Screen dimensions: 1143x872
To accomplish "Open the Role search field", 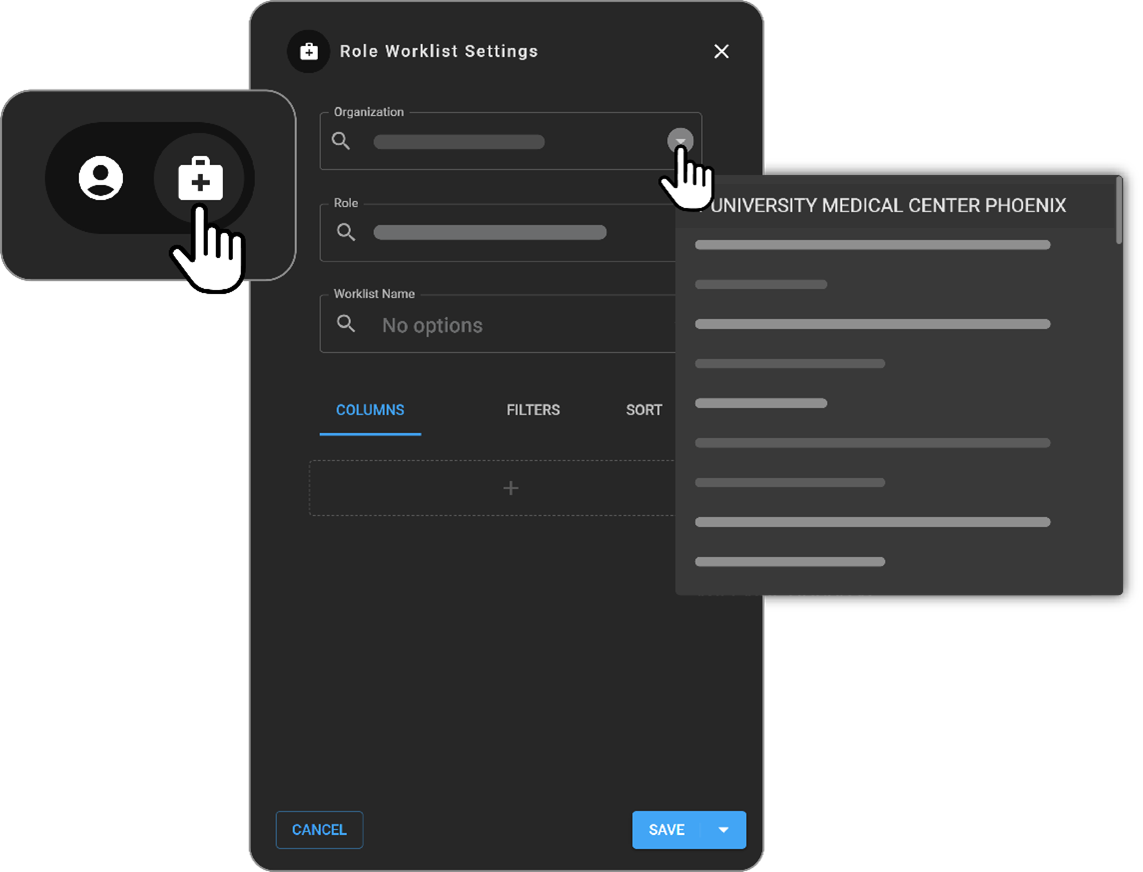I will (490, 233).
